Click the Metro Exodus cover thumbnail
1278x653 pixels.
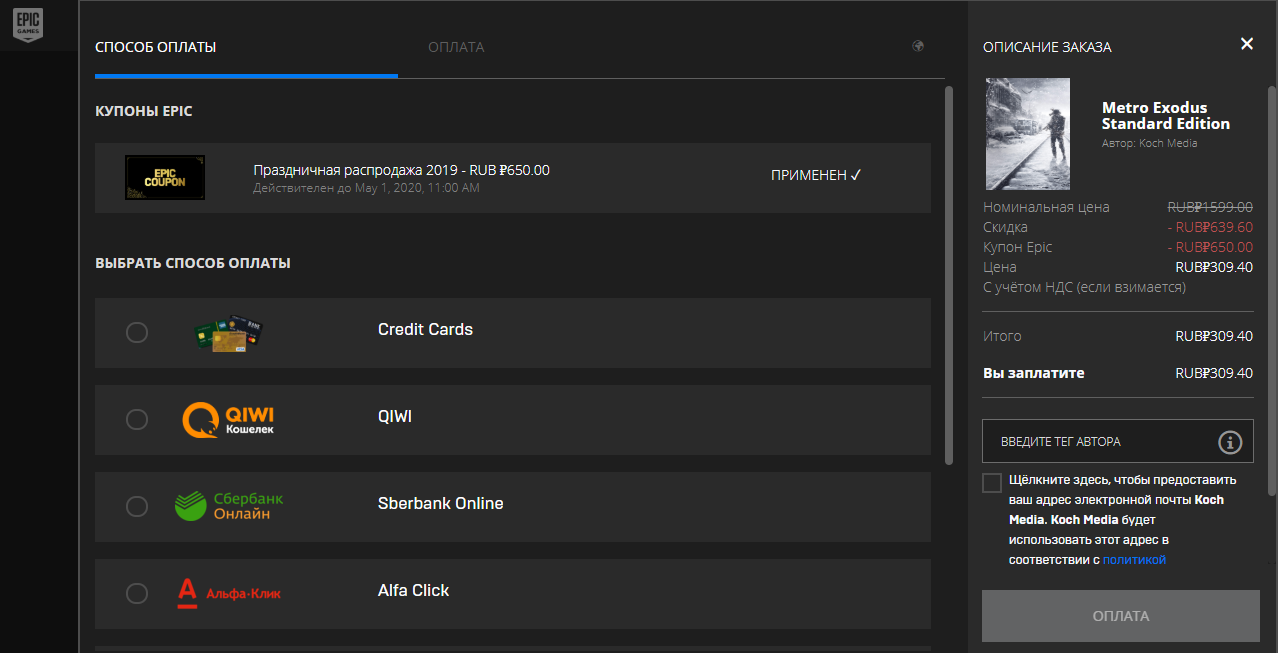(1028, 134)
